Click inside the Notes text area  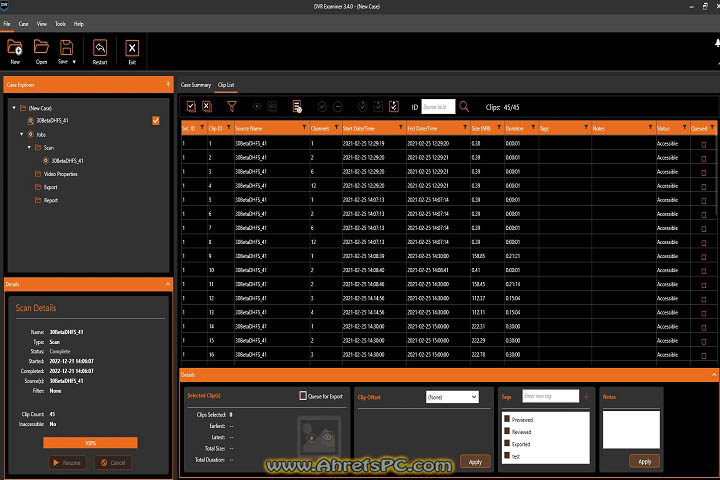point(631,429)
